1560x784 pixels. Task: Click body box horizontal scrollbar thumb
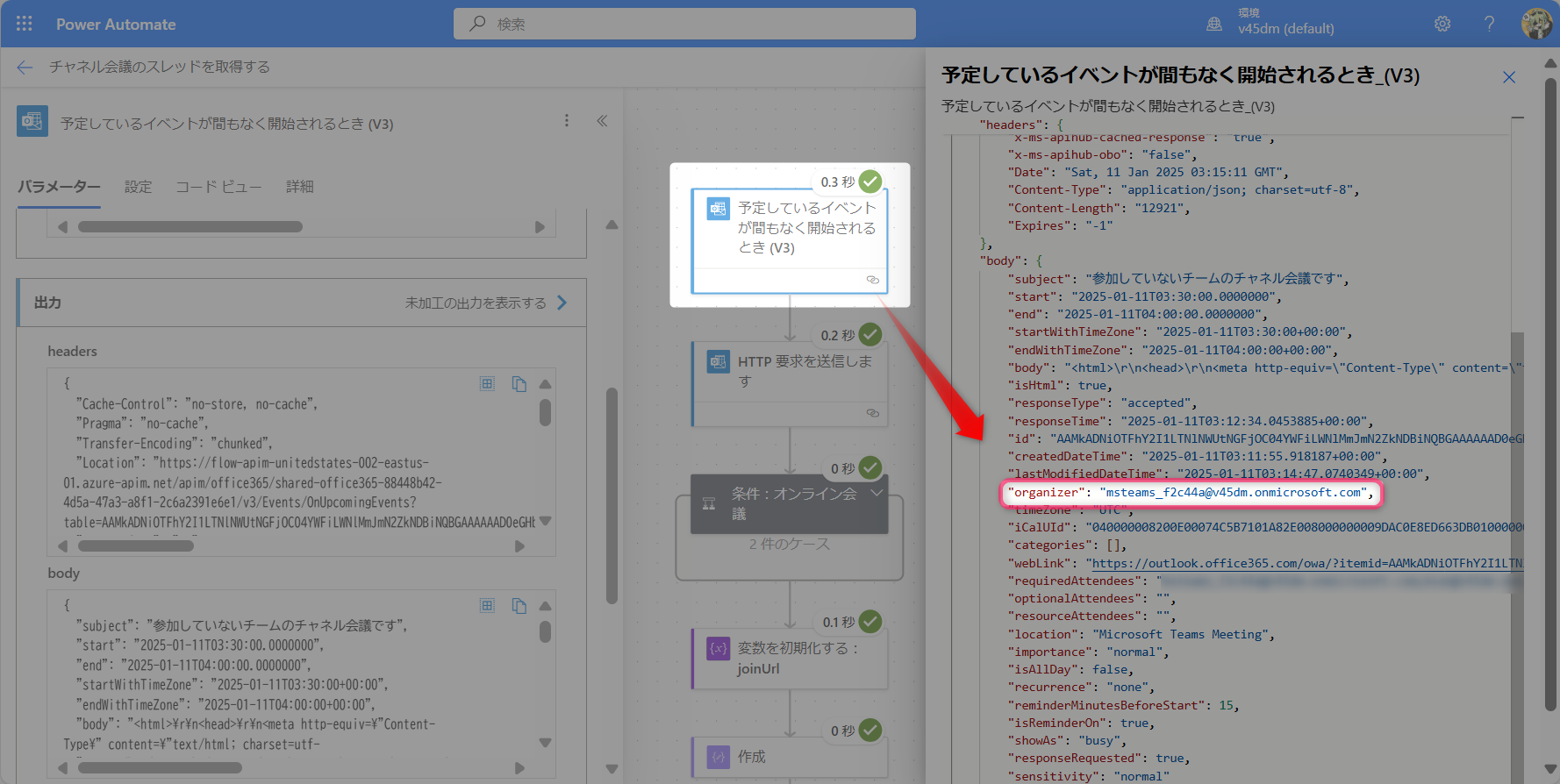tap(160, 767)
